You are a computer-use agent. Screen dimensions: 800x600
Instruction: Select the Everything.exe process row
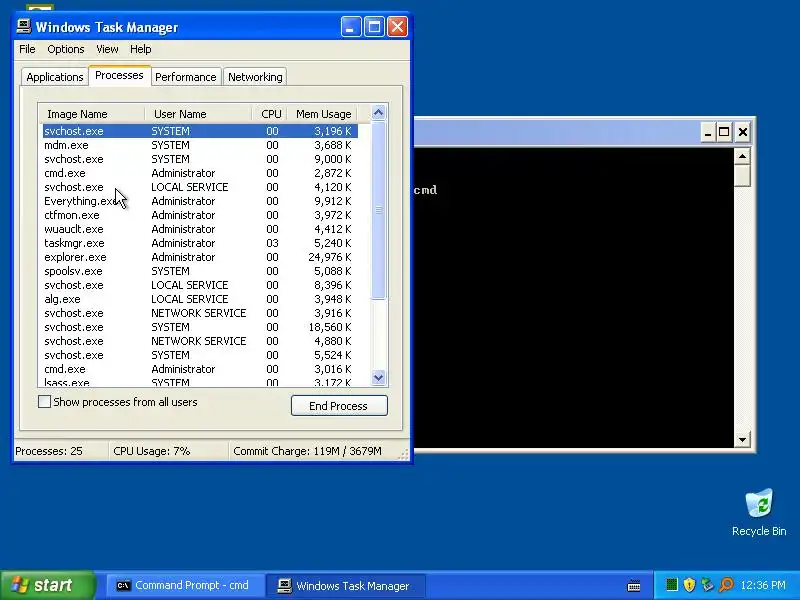(x=200, y=201)
